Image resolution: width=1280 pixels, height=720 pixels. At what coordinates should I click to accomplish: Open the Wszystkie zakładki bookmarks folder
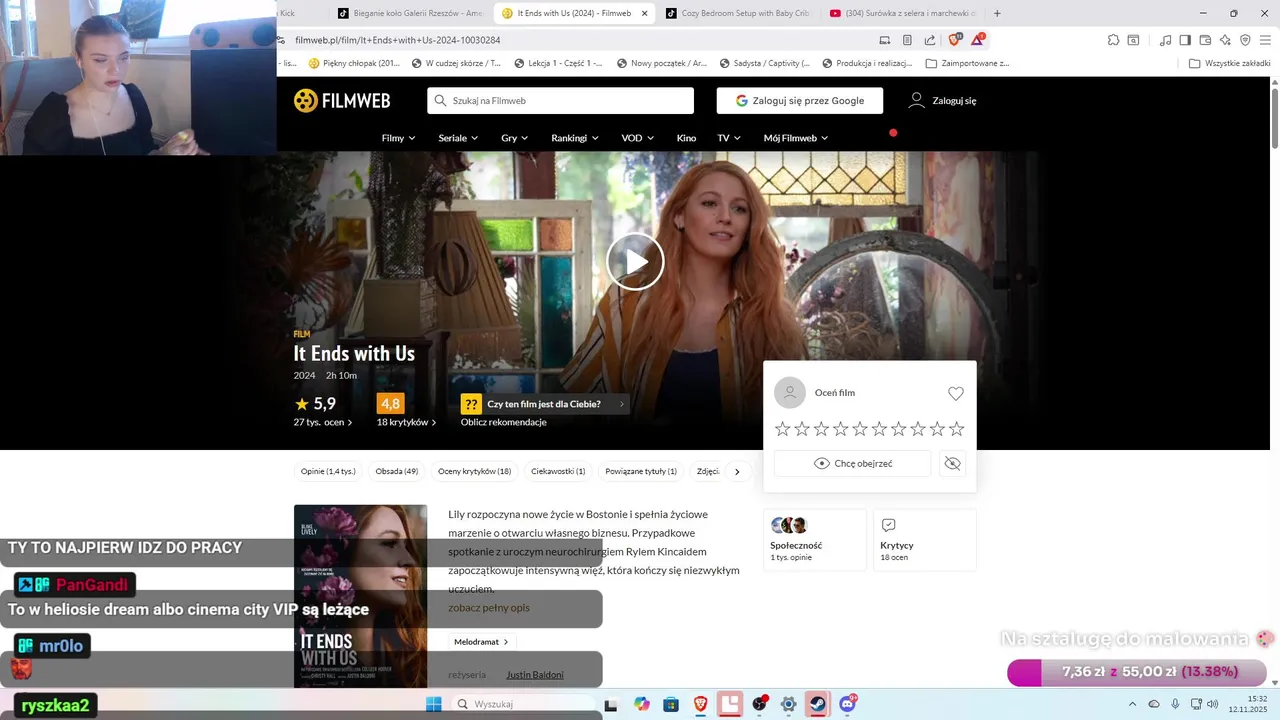point(1229,63)
